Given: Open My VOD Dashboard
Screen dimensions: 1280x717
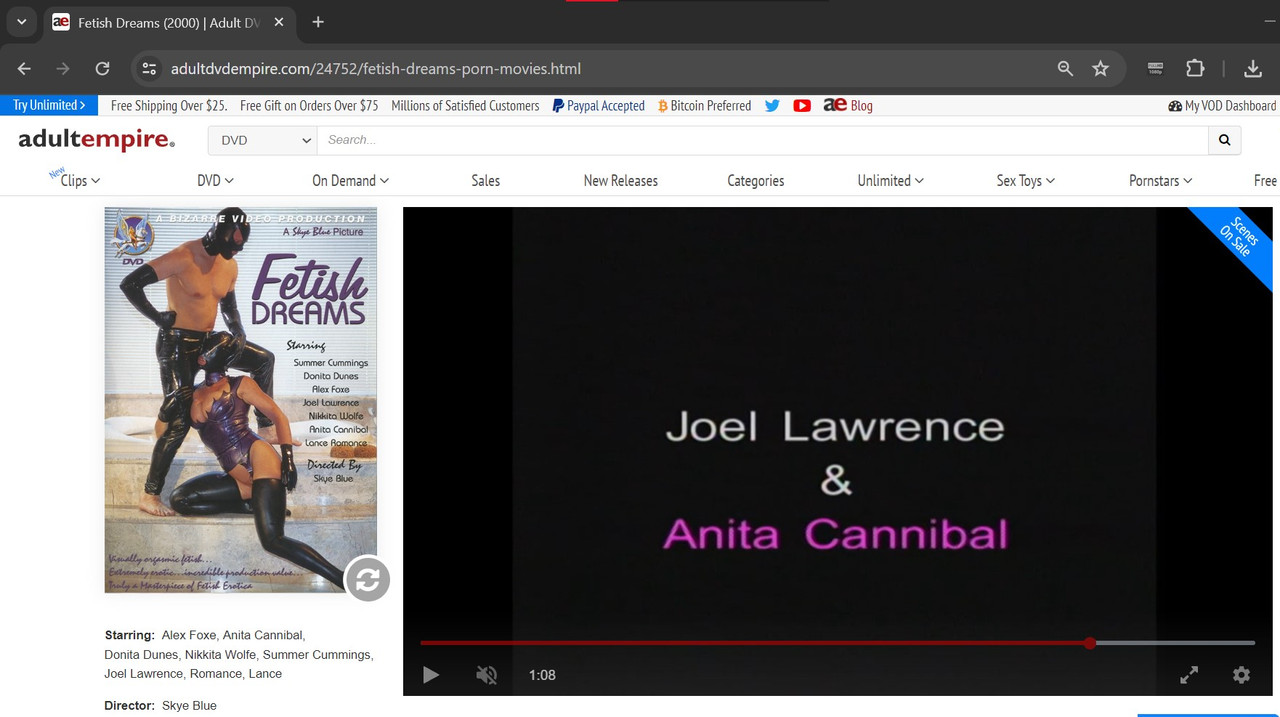Looking at the screenshot, I should point(1222,105).
